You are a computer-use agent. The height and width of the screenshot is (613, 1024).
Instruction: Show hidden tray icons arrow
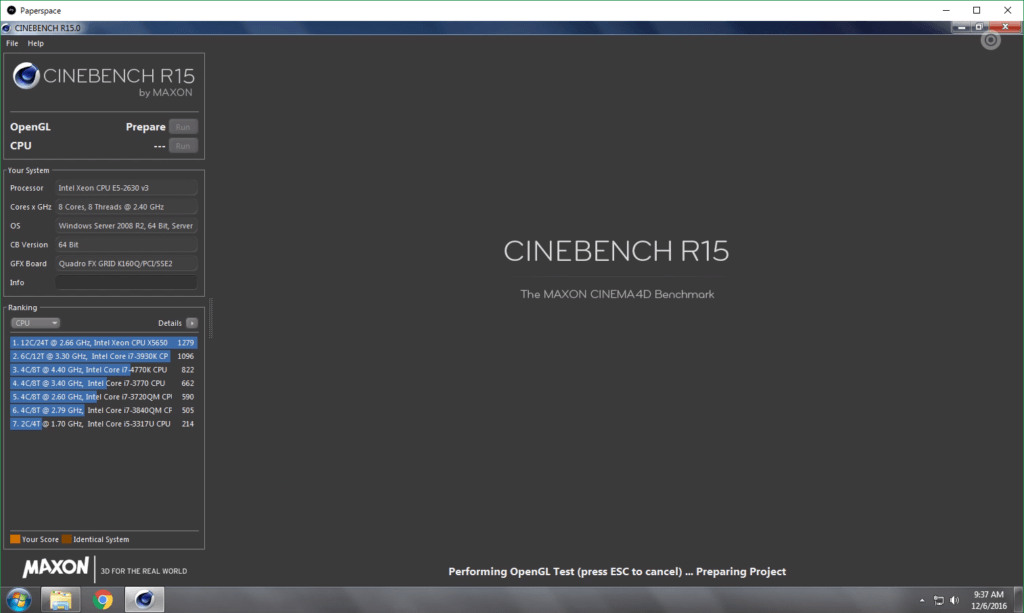click(922, 601)
